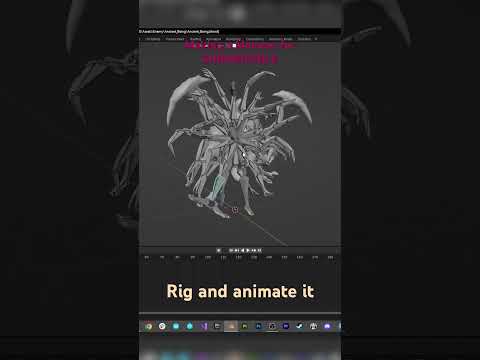The image size is (480, 360).
Task: Open Google Chrome from the taskbar
Action: (x=148, y=326)
